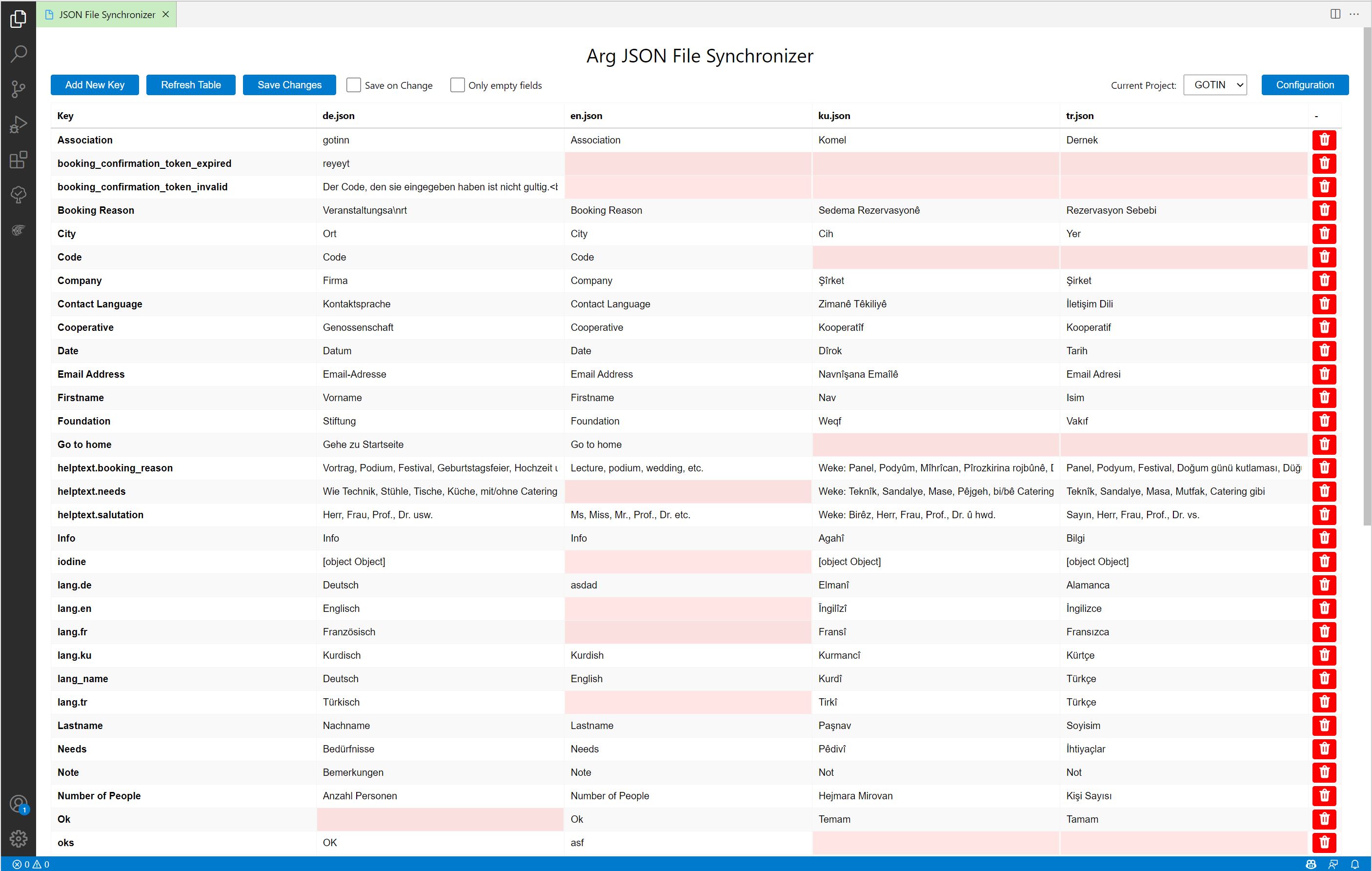Screen dimensions: 1372x871
Task: Enable the "Save on Change" checkbox
Action: click(354, 84)
